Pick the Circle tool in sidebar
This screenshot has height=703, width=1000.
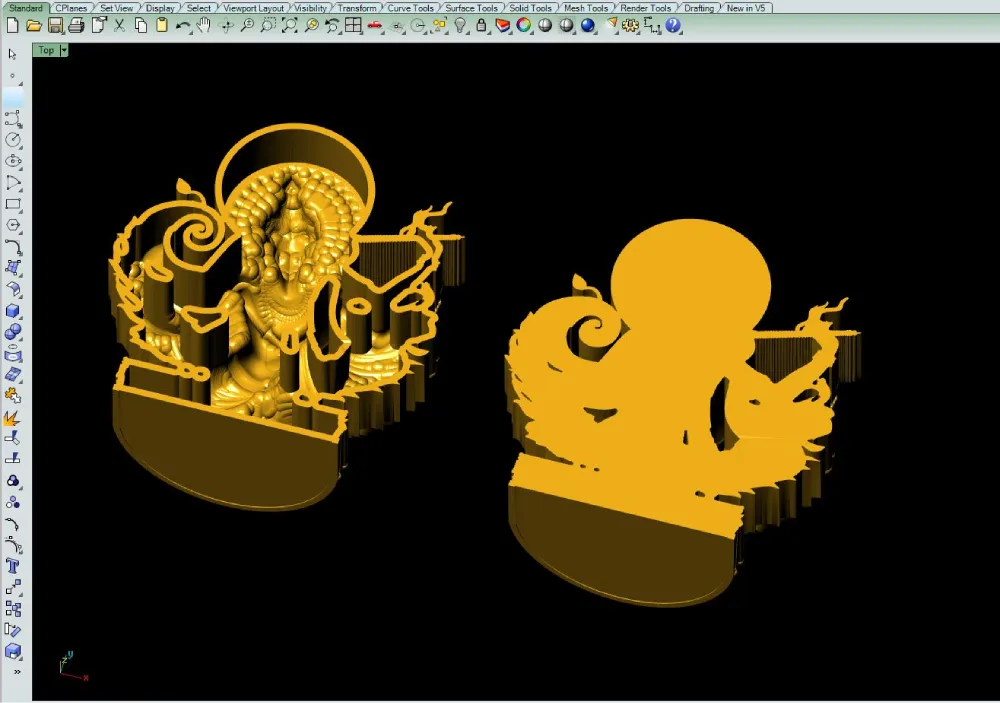pyautogui.click(x=13, y=140)
